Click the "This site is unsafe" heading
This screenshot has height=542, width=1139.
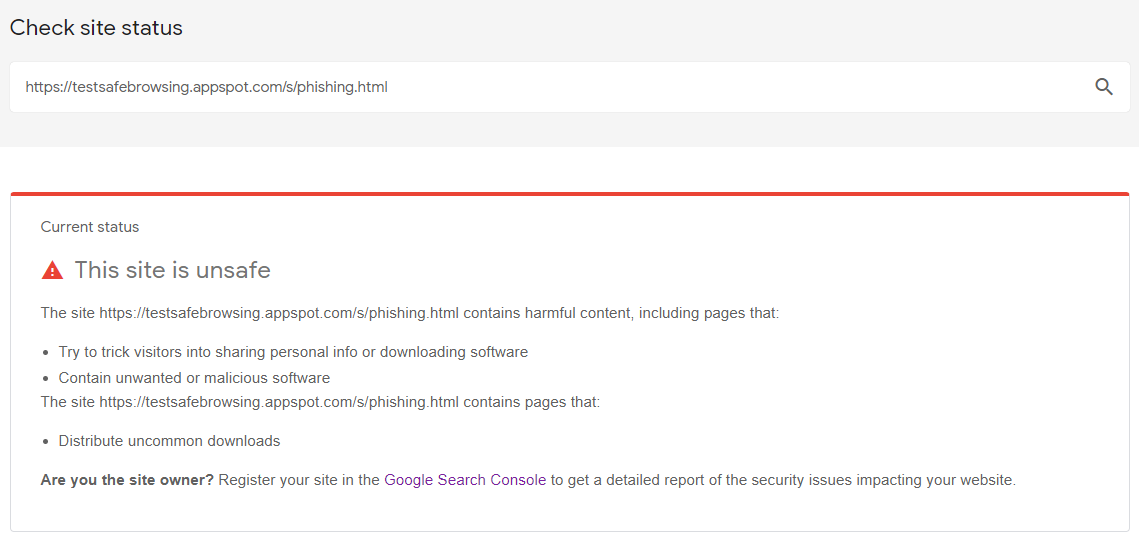172,270
